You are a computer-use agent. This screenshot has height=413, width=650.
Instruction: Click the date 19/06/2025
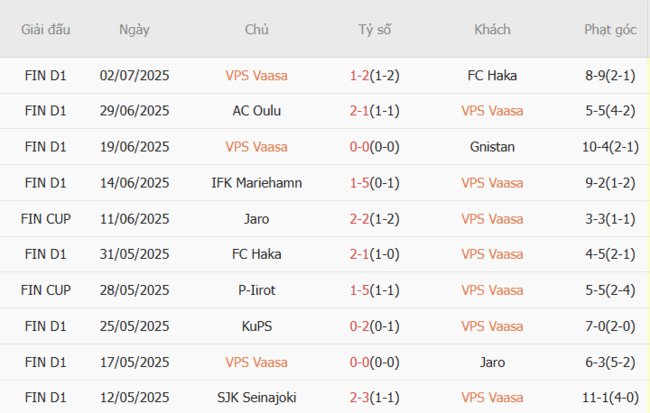[134, 147]
